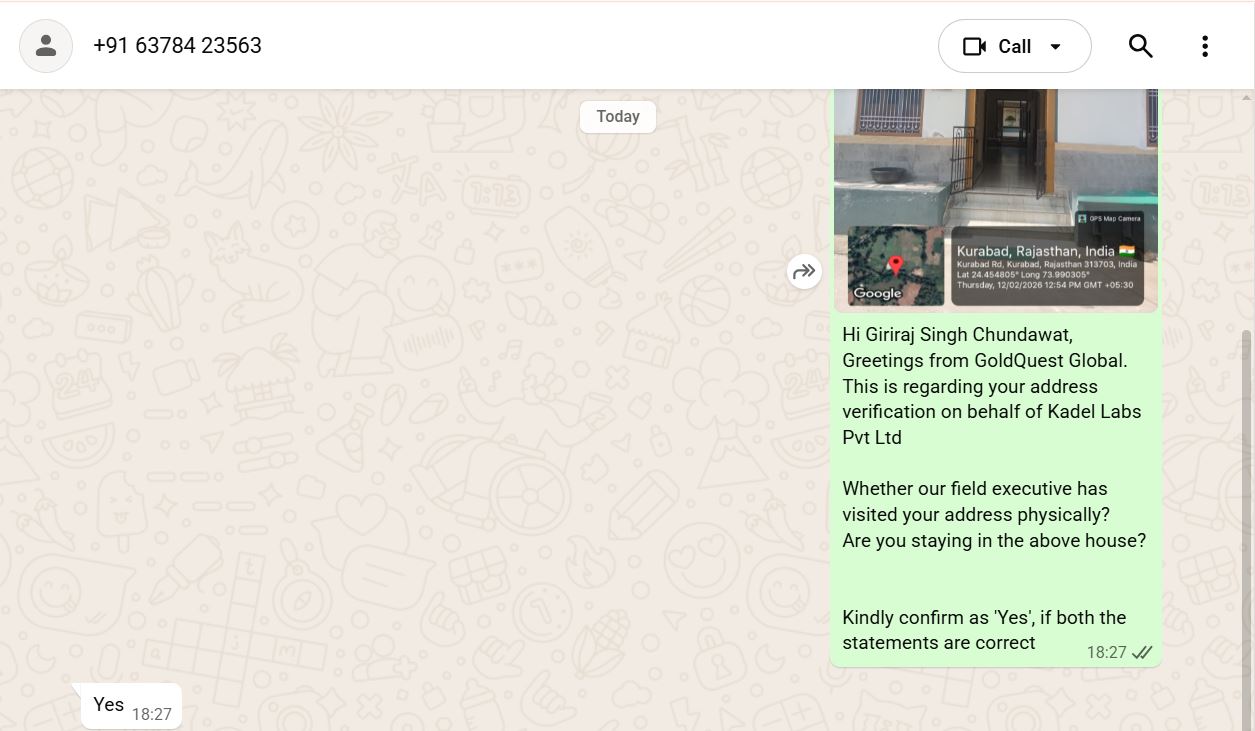This screenshot has height=731, width=1255.
Task: Expand the Call dropdown arrow
Action: [x=1055, y=47]
